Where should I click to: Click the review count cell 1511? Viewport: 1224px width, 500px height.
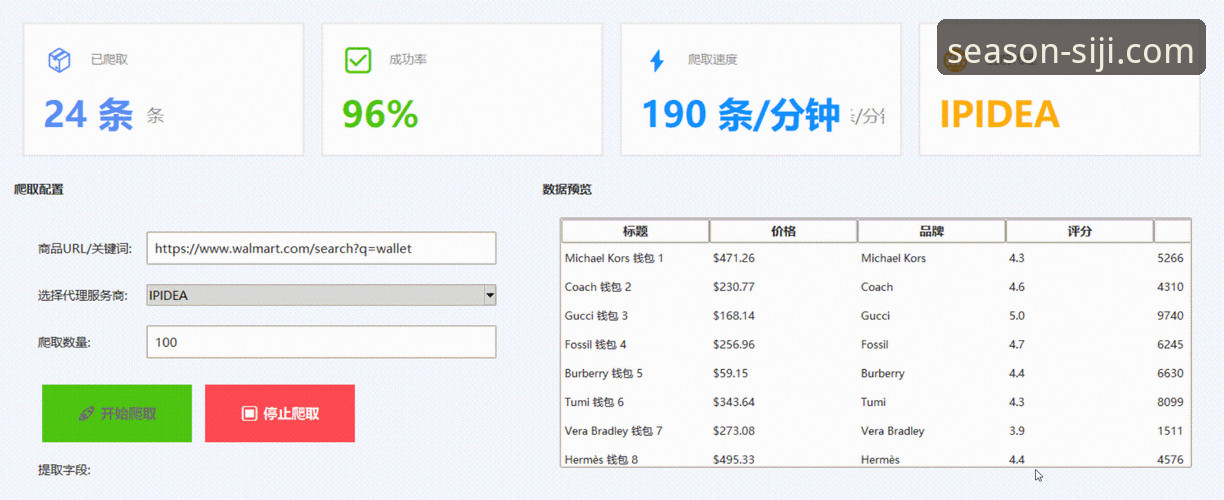coord(1170,431)
